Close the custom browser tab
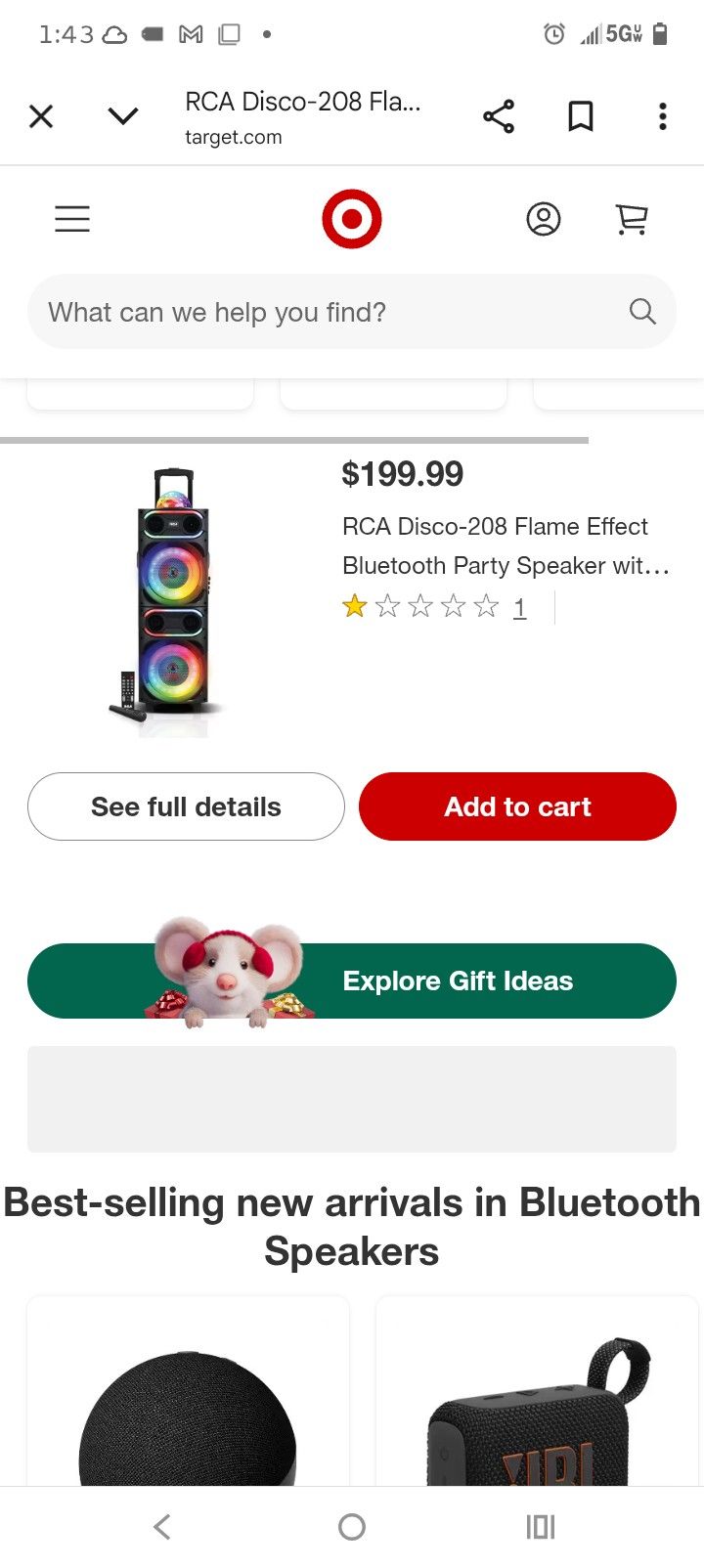704x1568 pixels. point(41,116)
